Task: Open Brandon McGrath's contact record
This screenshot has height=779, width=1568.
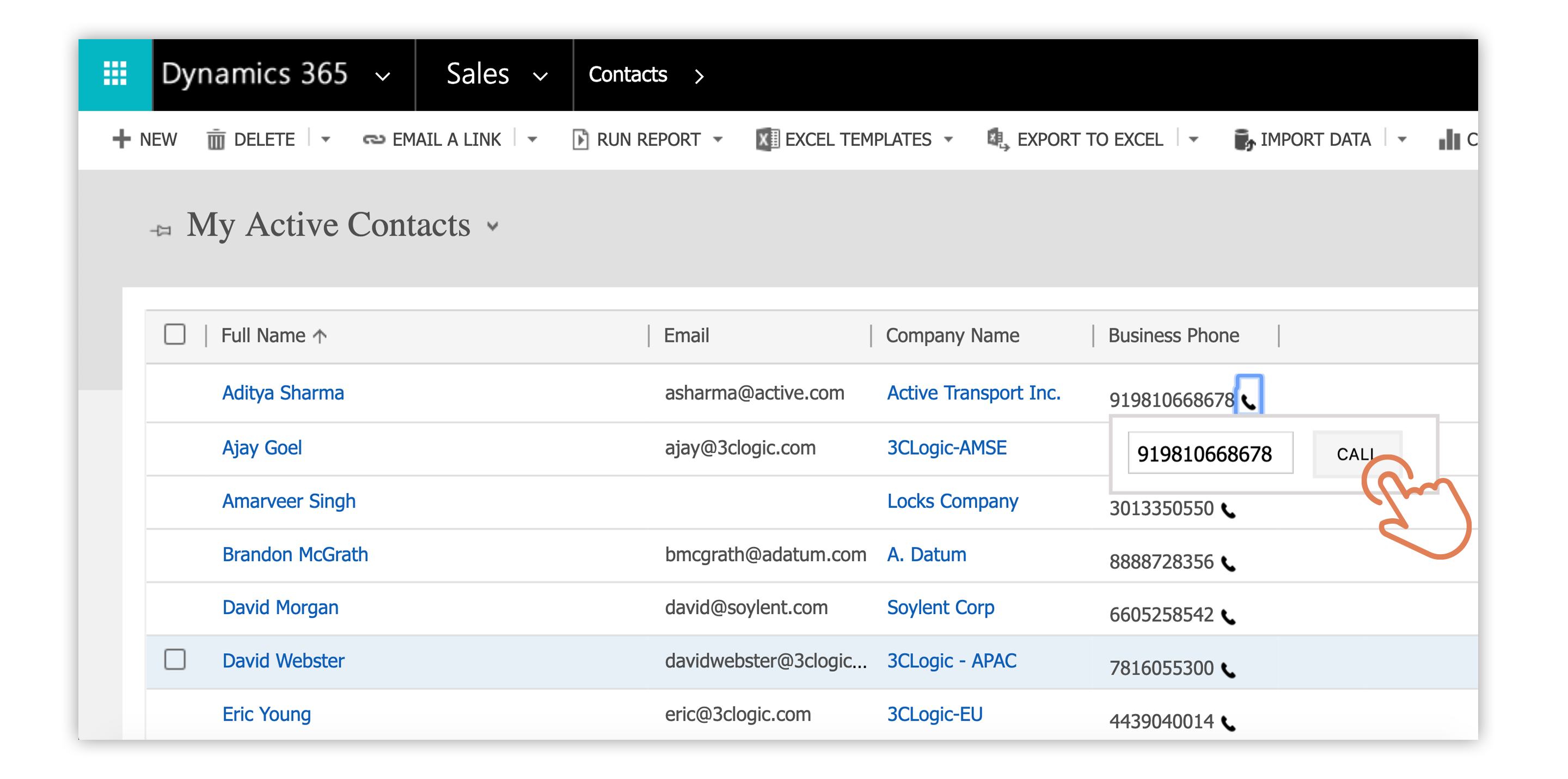Action: [295, 554]
